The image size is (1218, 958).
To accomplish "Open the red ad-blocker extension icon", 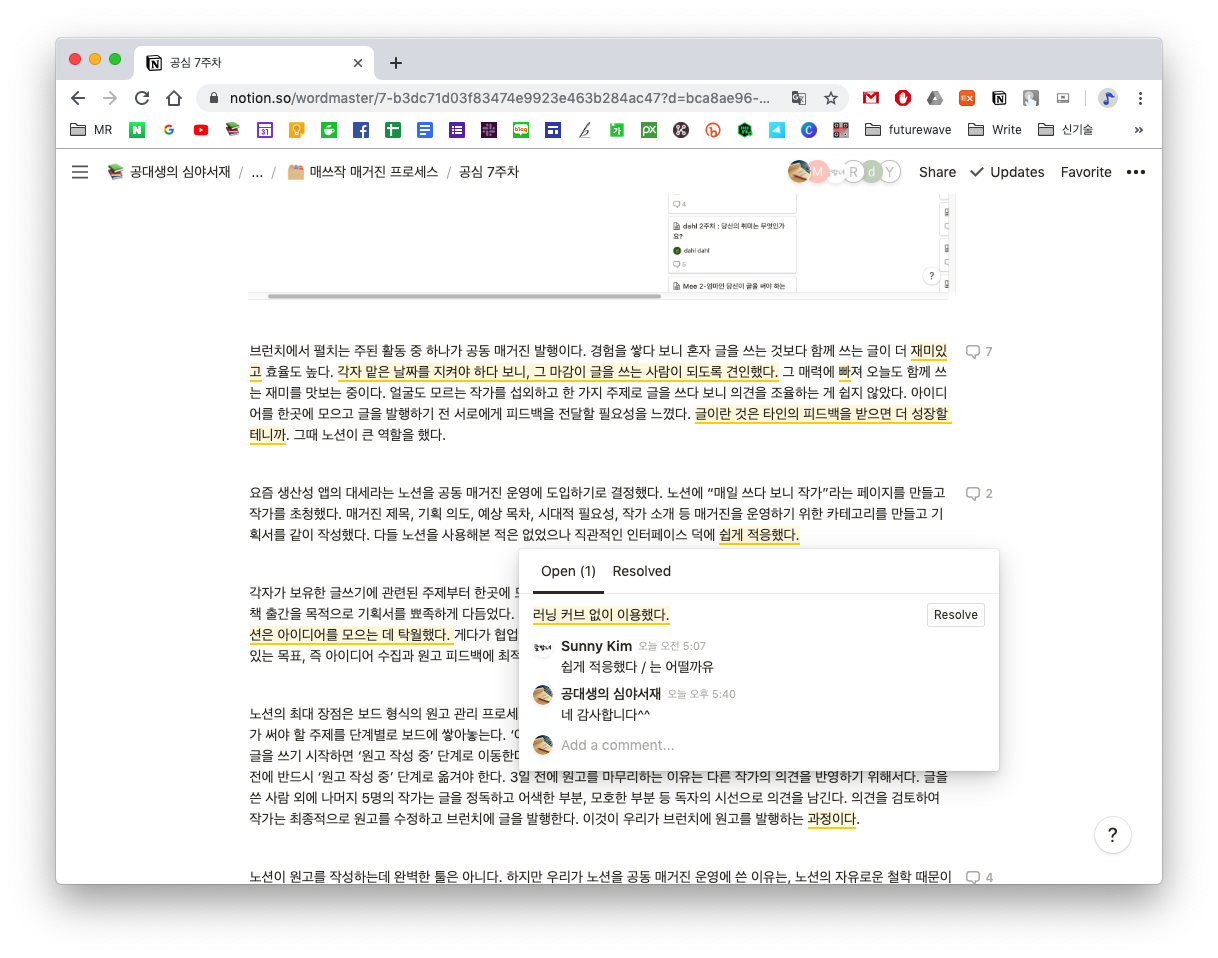I will click(x=903, y=98).
